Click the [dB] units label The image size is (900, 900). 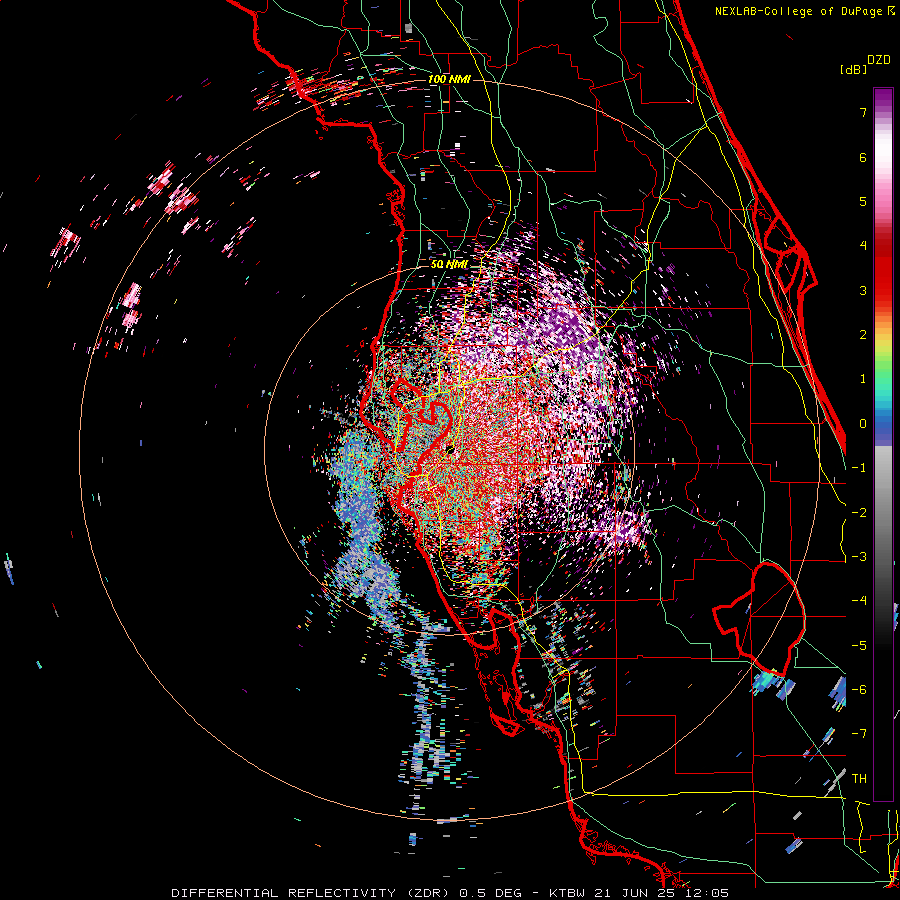tap(854, 69)
